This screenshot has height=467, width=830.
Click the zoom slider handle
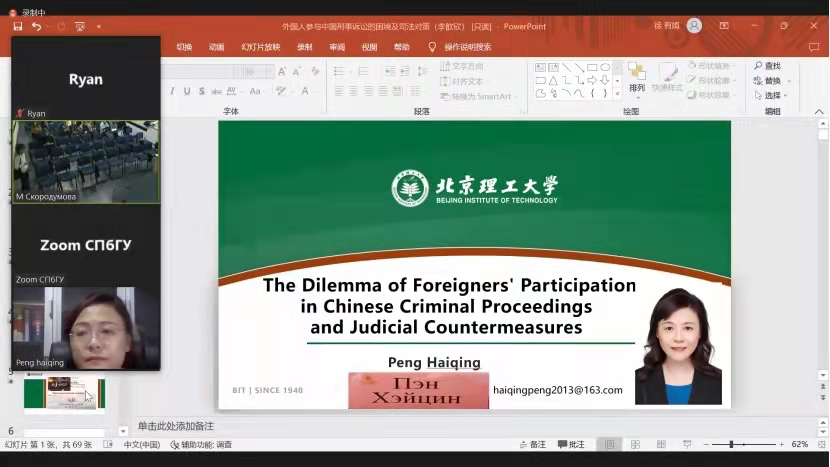pos(731,444)
